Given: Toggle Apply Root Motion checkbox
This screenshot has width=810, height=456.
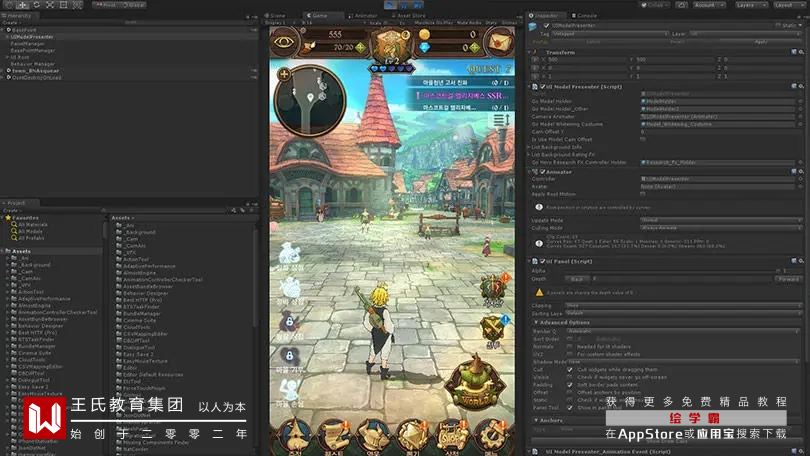Looking at the screenshot, I should click(x=643, y=194).
